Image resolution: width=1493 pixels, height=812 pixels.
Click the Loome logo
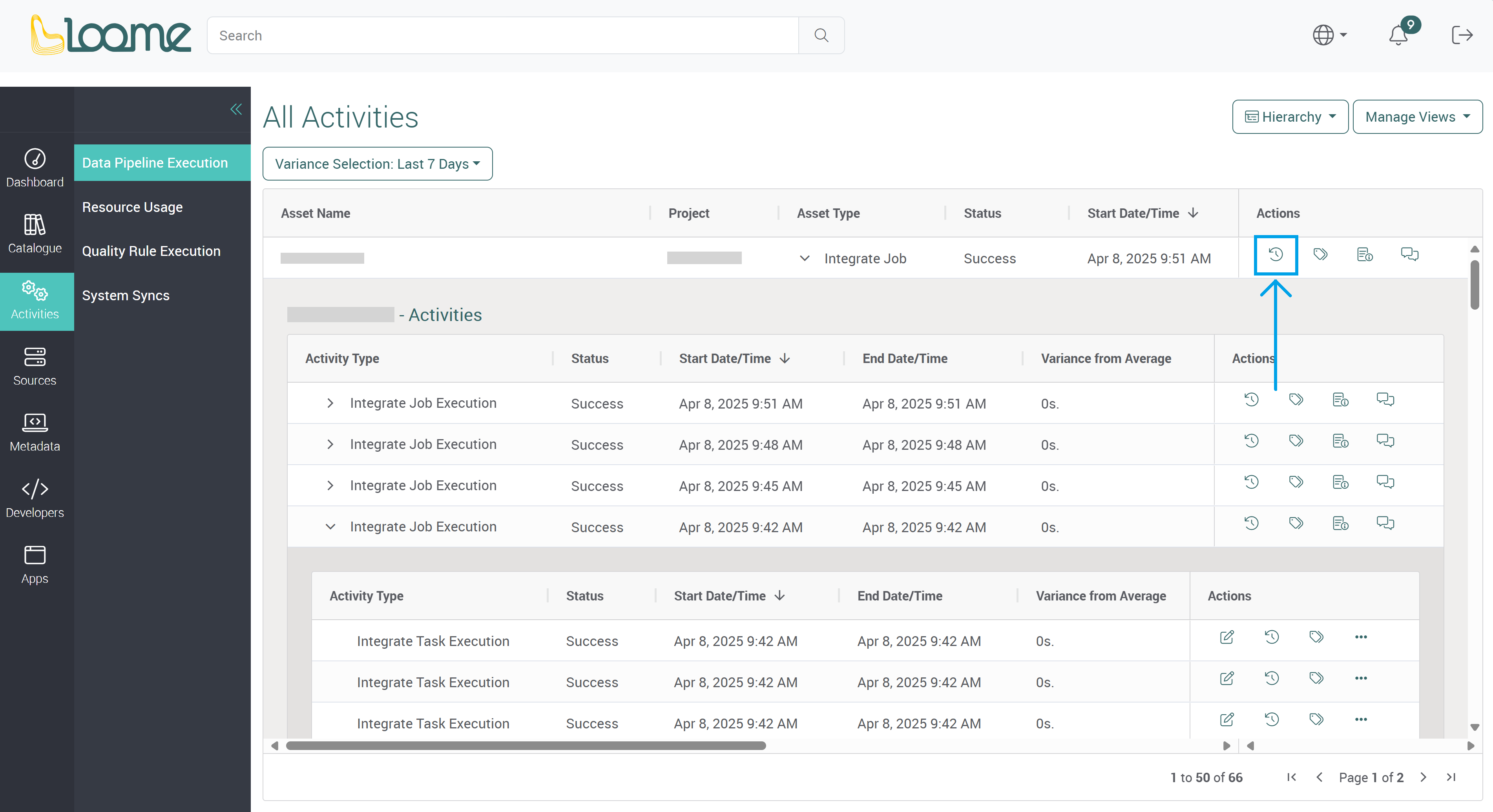(x=111, y=35)
